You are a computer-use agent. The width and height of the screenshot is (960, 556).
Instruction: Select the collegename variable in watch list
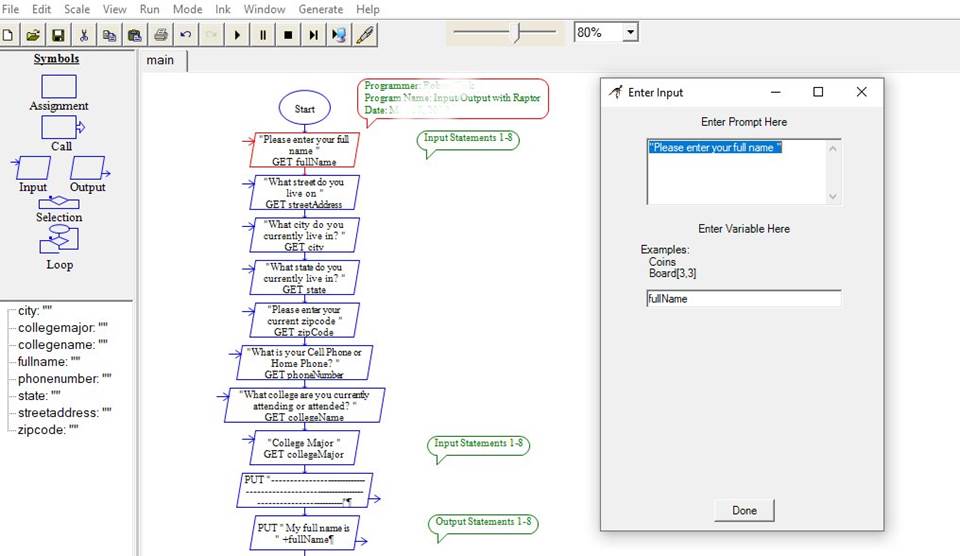point(62,345)
